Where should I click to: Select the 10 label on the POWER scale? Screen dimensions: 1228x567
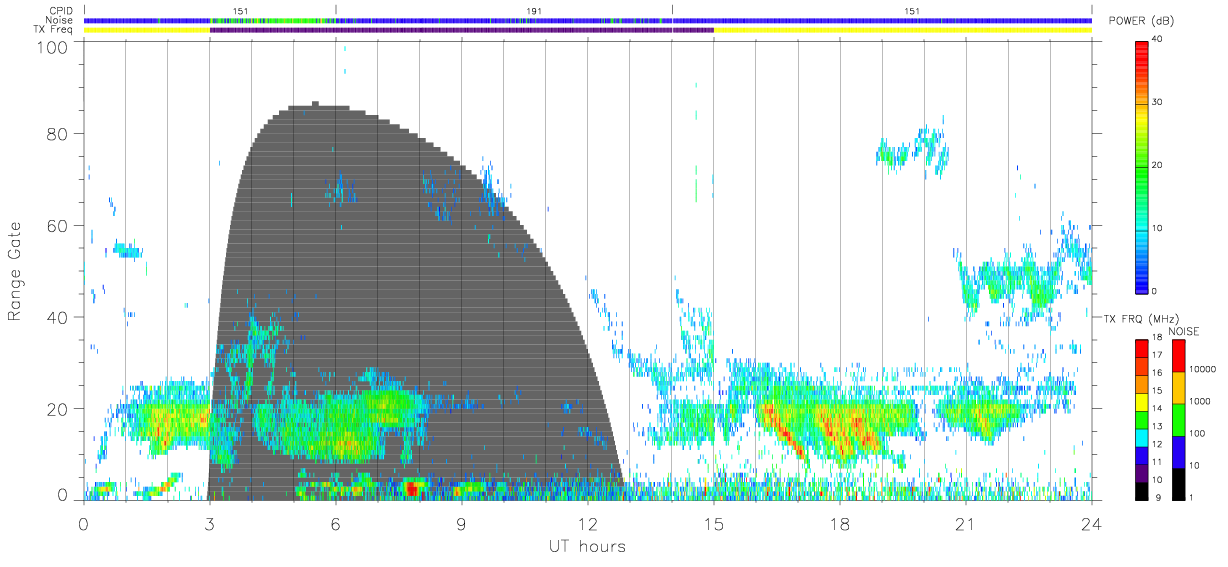(1158, 229)
